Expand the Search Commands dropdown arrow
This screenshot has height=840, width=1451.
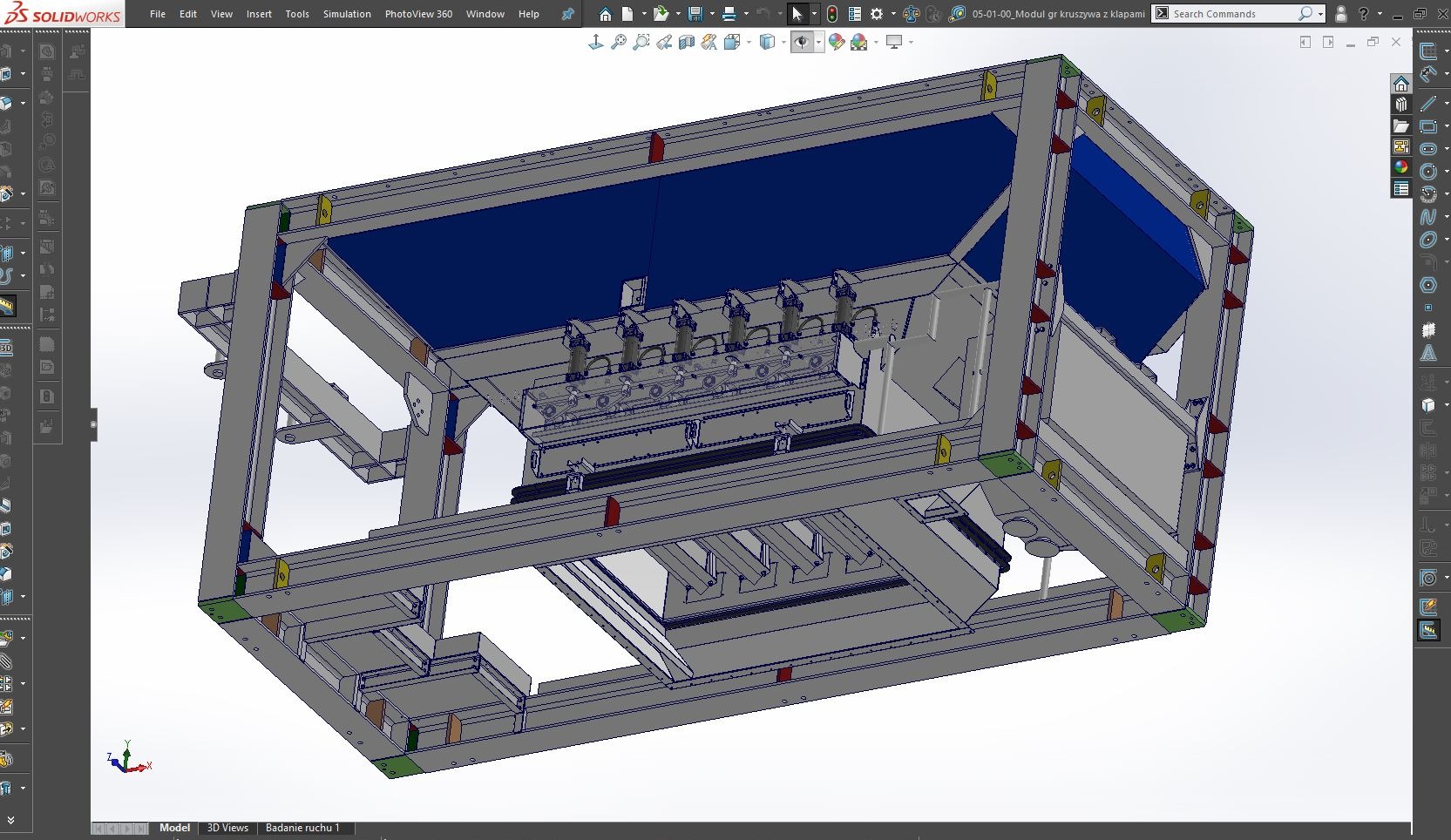[1321, 14]
